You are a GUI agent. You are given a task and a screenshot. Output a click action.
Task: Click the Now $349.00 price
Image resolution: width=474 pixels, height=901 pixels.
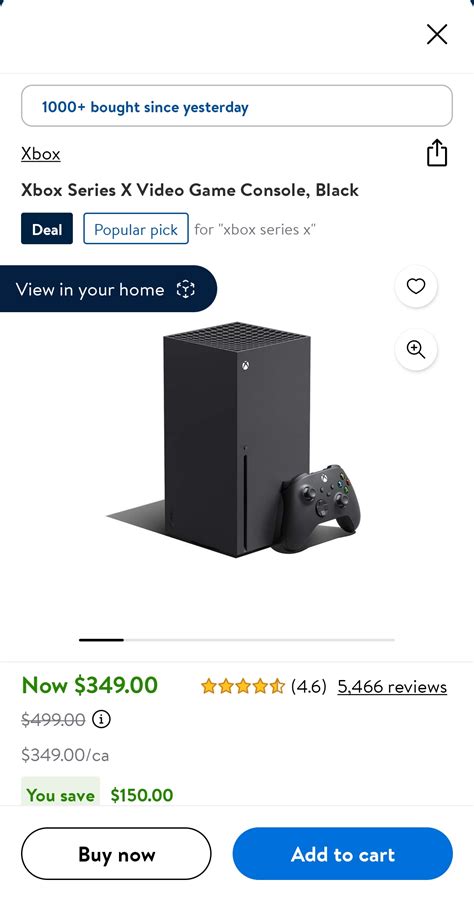[90, 685]
